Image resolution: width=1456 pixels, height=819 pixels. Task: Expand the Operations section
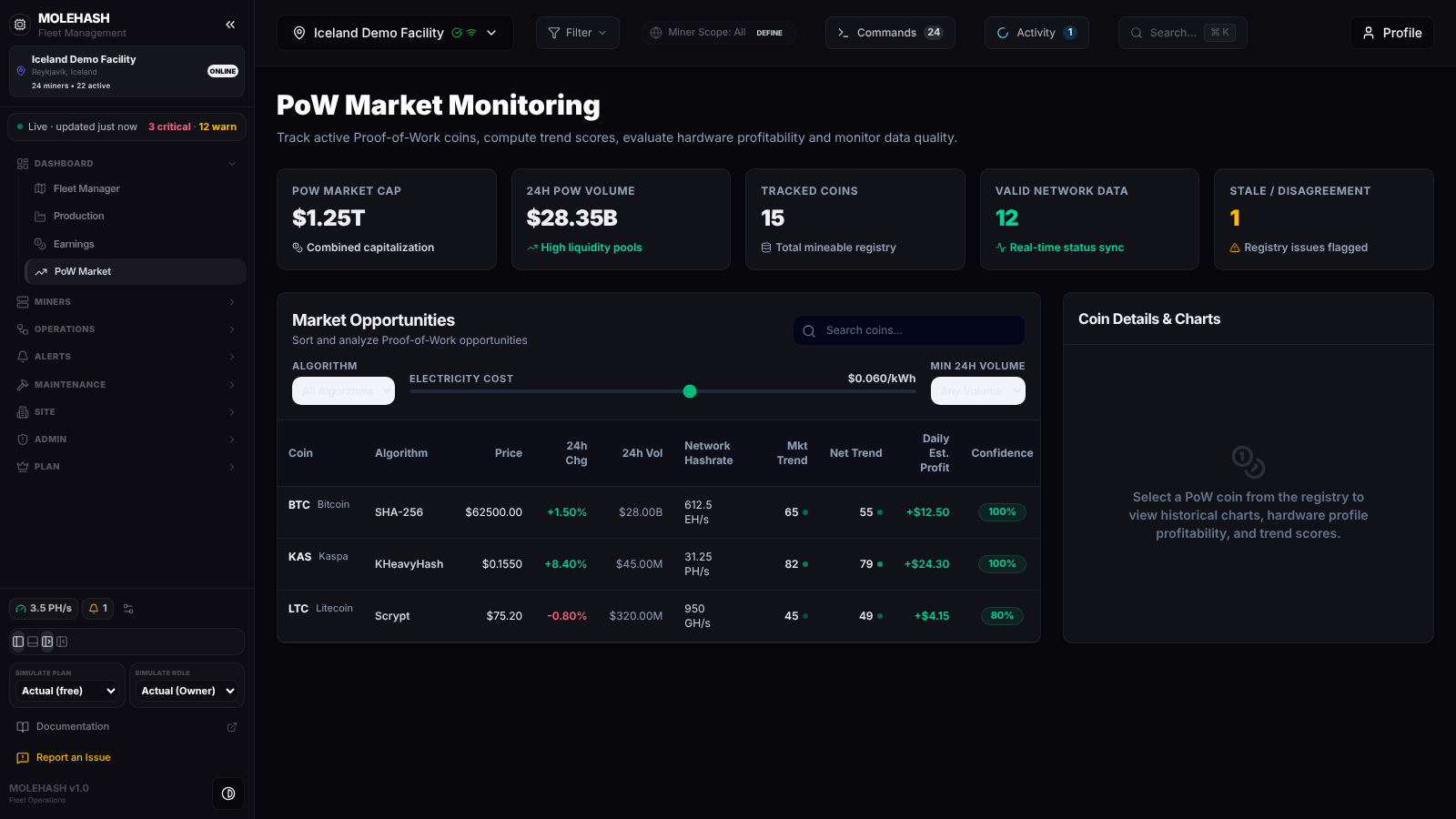(126, 329)
